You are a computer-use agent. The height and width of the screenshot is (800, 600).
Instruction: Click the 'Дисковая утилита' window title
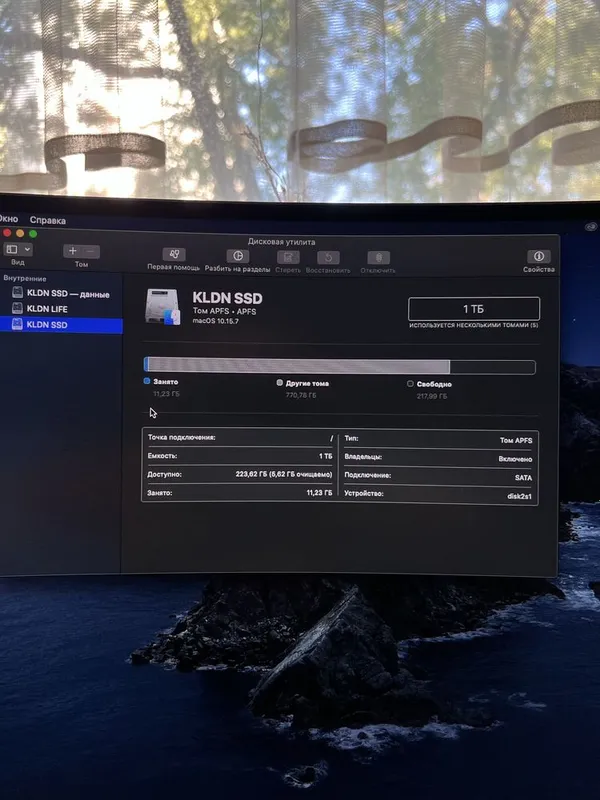[x=281, y=242]
